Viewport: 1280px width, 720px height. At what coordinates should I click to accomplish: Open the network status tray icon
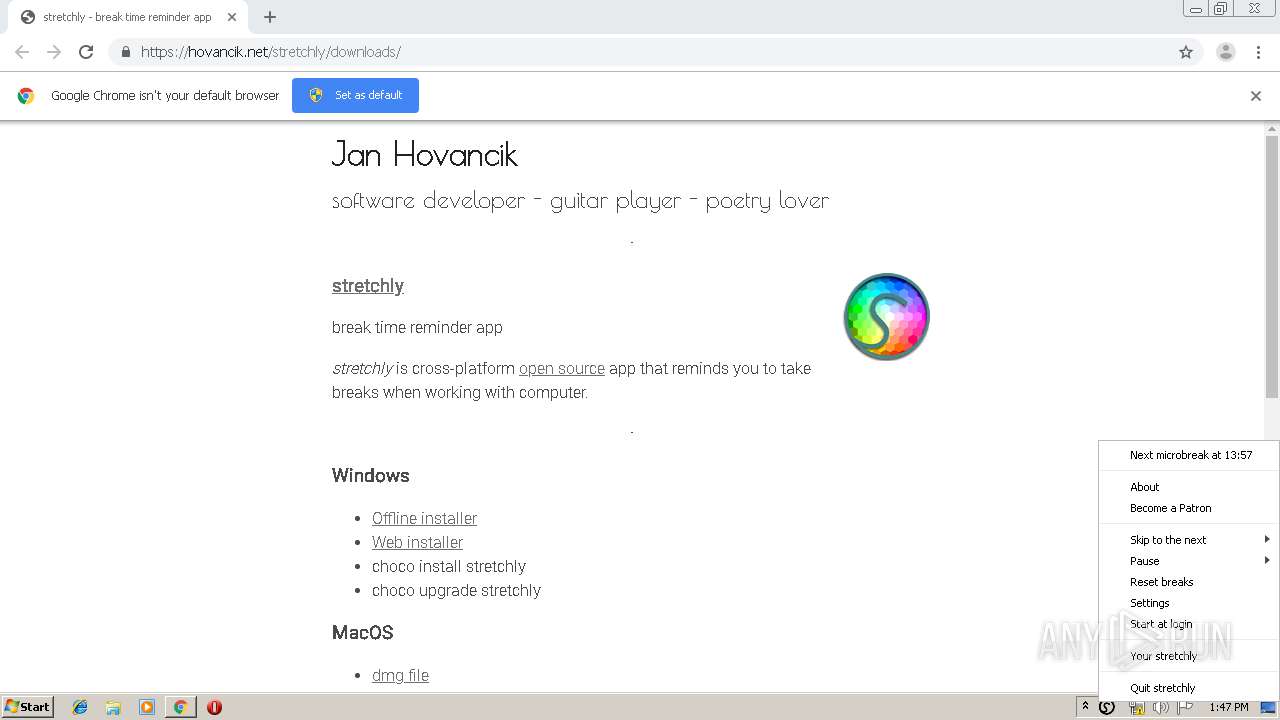click(1137, 707)
